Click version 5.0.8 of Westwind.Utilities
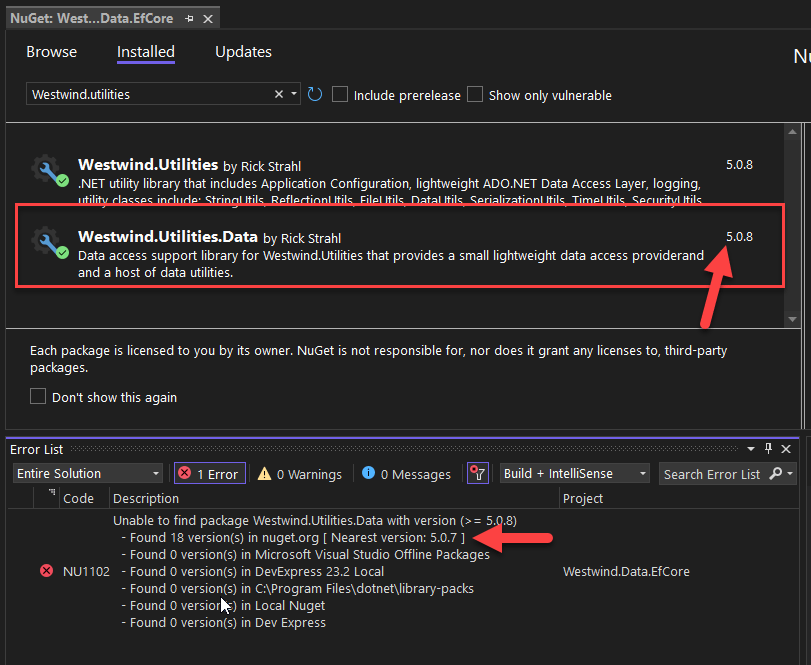 click(x=739, y=165)
